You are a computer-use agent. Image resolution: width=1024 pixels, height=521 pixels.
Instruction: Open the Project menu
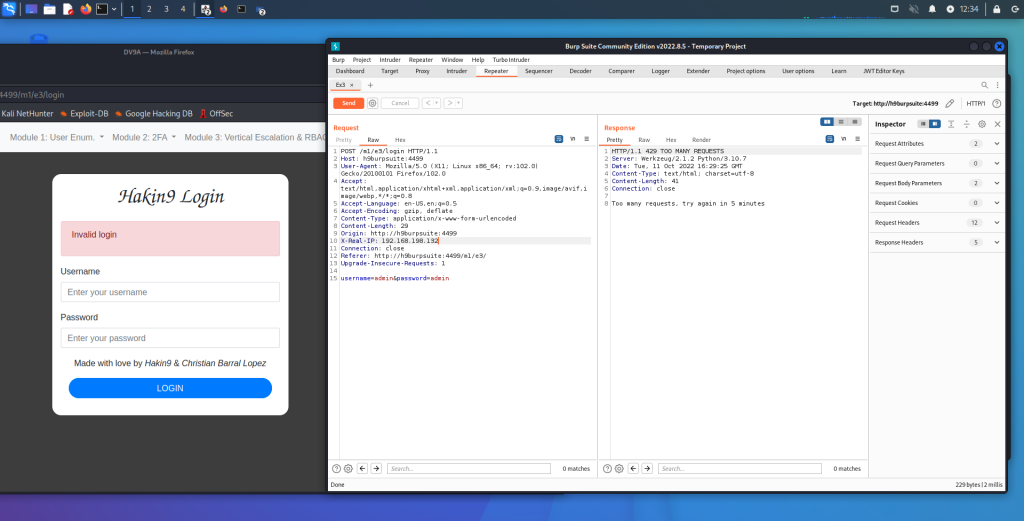pos(361,59)
